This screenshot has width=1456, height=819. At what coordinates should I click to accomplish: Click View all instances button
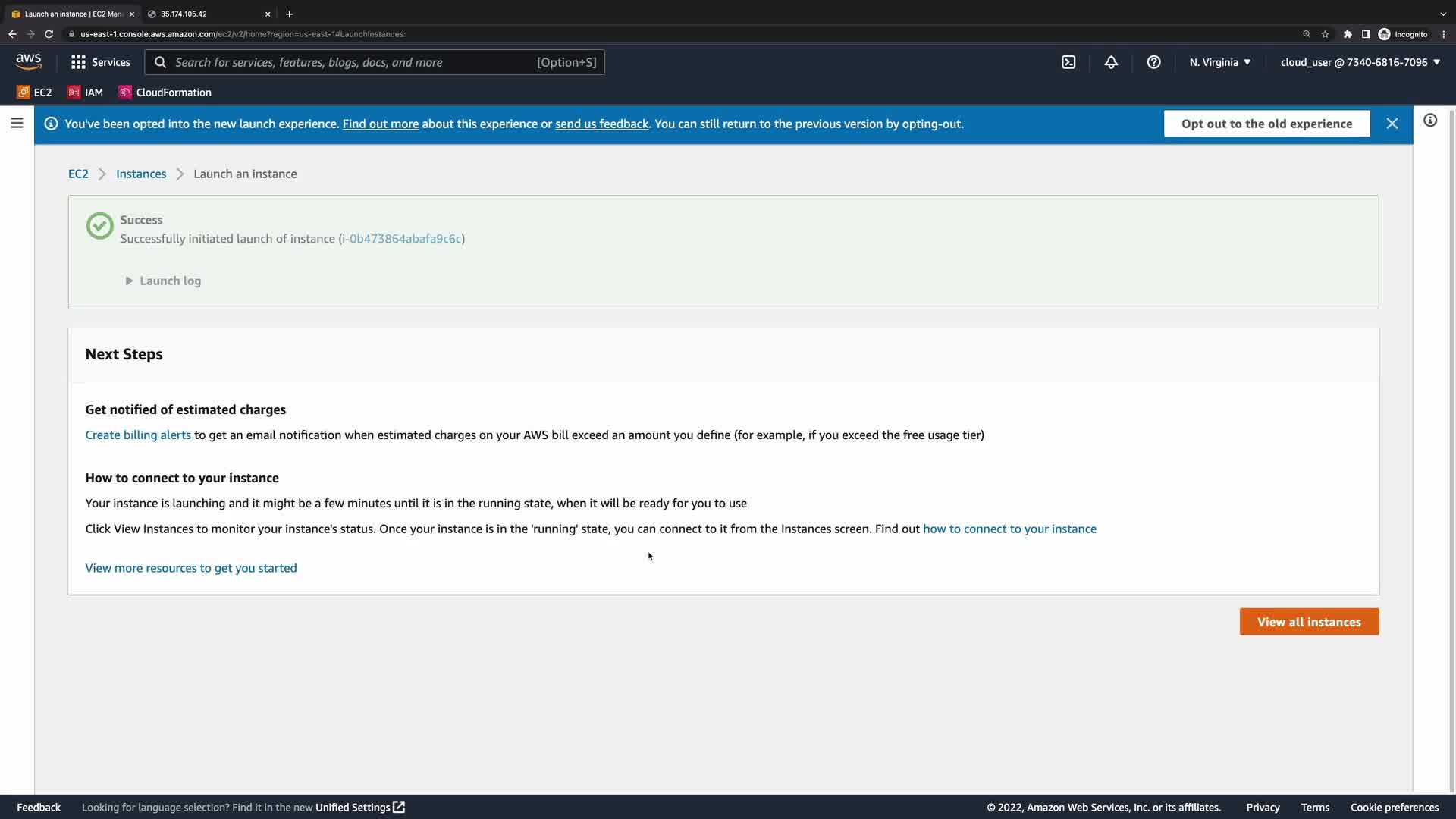pyautogui.click(x=1309, y=622)
